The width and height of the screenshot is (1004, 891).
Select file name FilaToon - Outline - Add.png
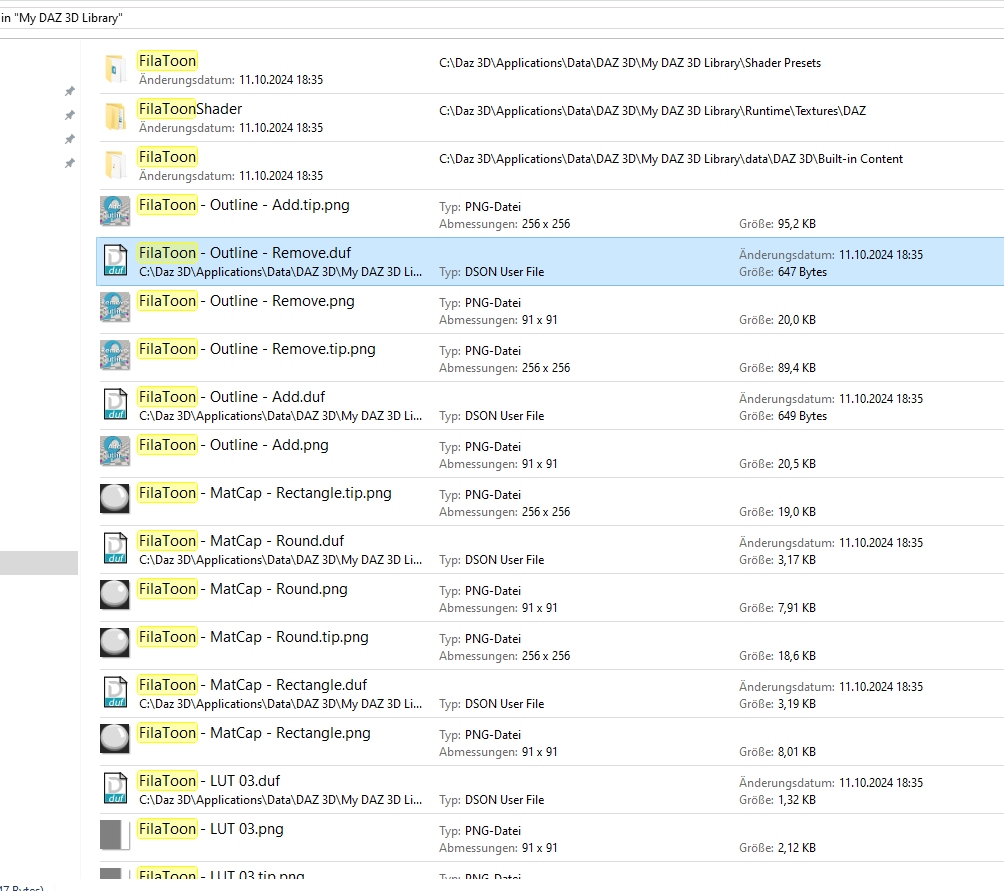[x=234, y=445]
